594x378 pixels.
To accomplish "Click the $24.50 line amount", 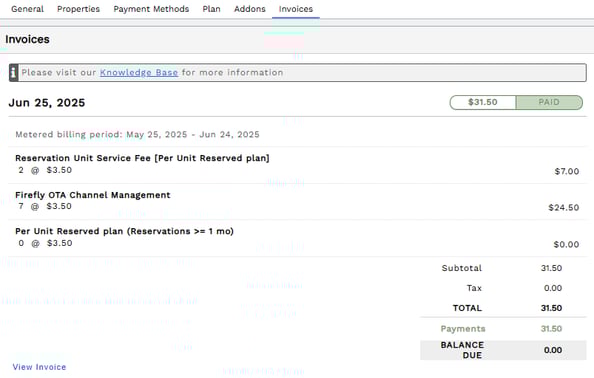I will (x=564, y=208).
